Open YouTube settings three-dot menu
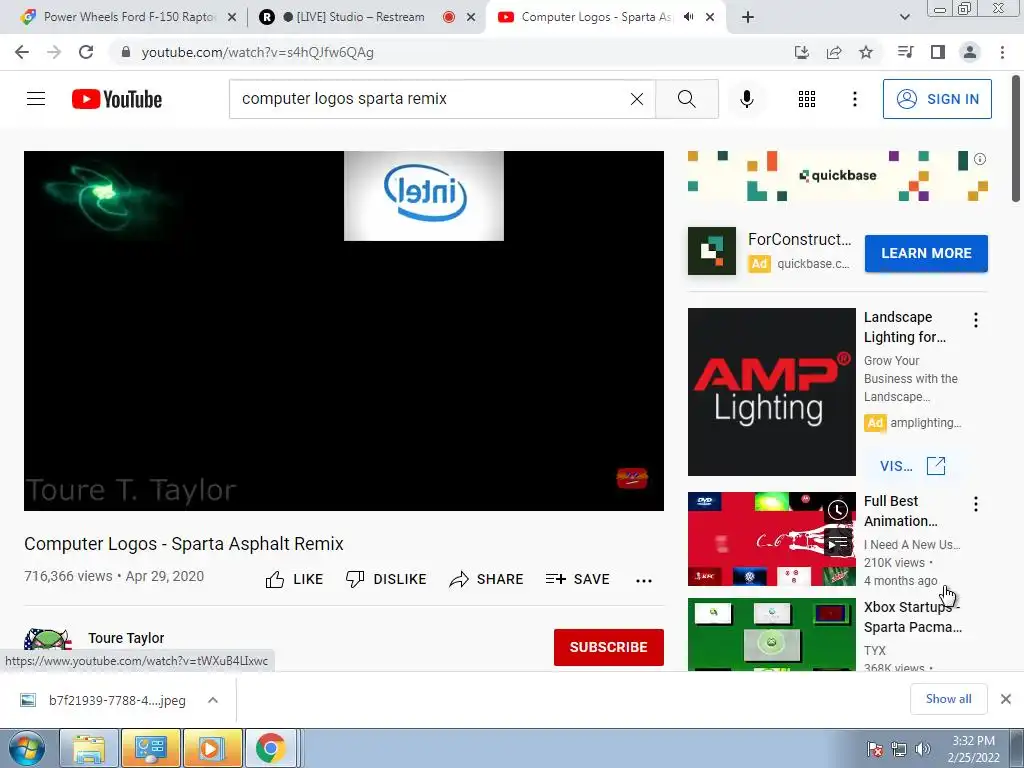The height and width of the screenshot is (768, 1024). 854,99
